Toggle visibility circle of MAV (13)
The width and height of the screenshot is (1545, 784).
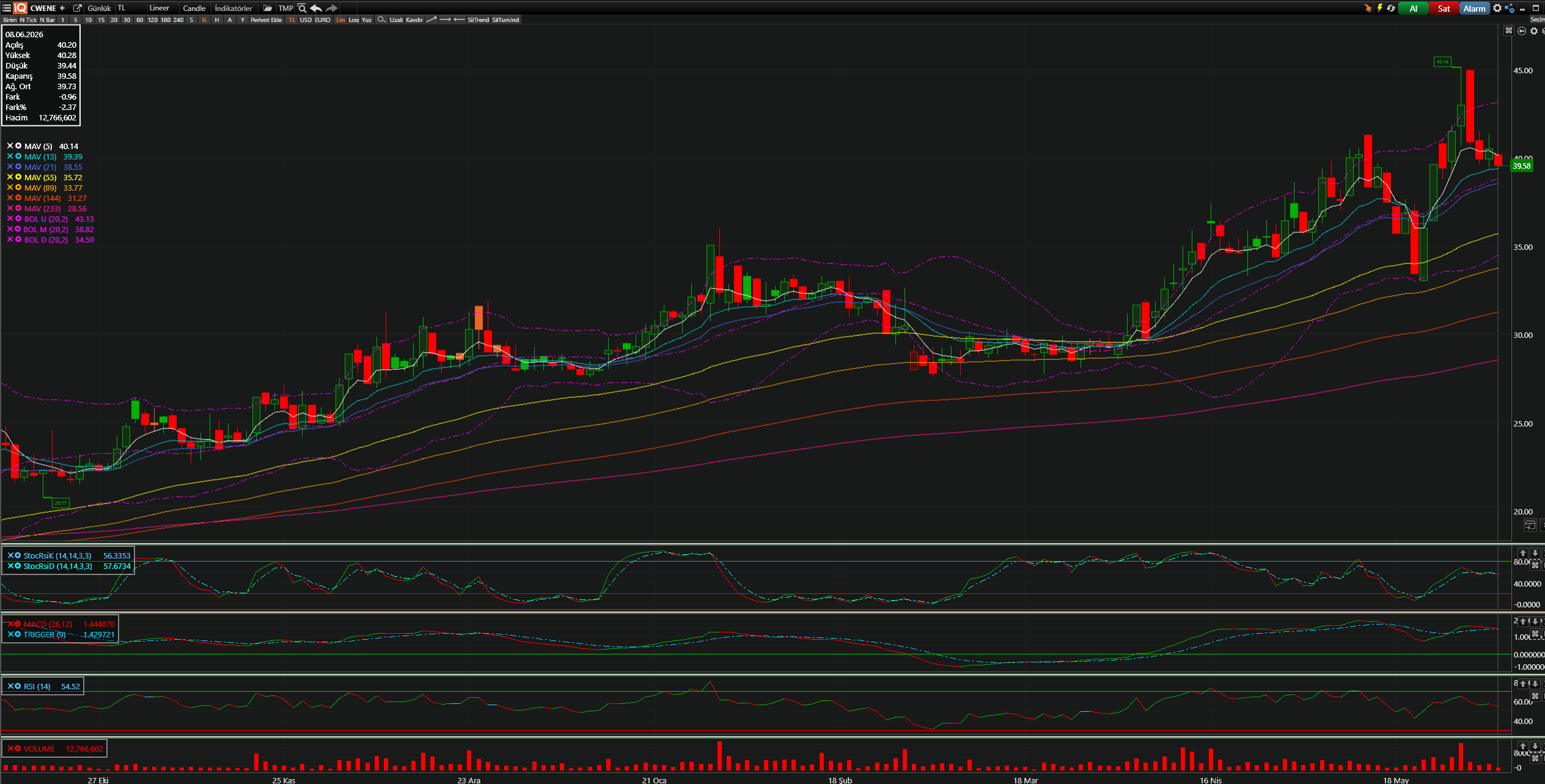click(x=18, y=156)
